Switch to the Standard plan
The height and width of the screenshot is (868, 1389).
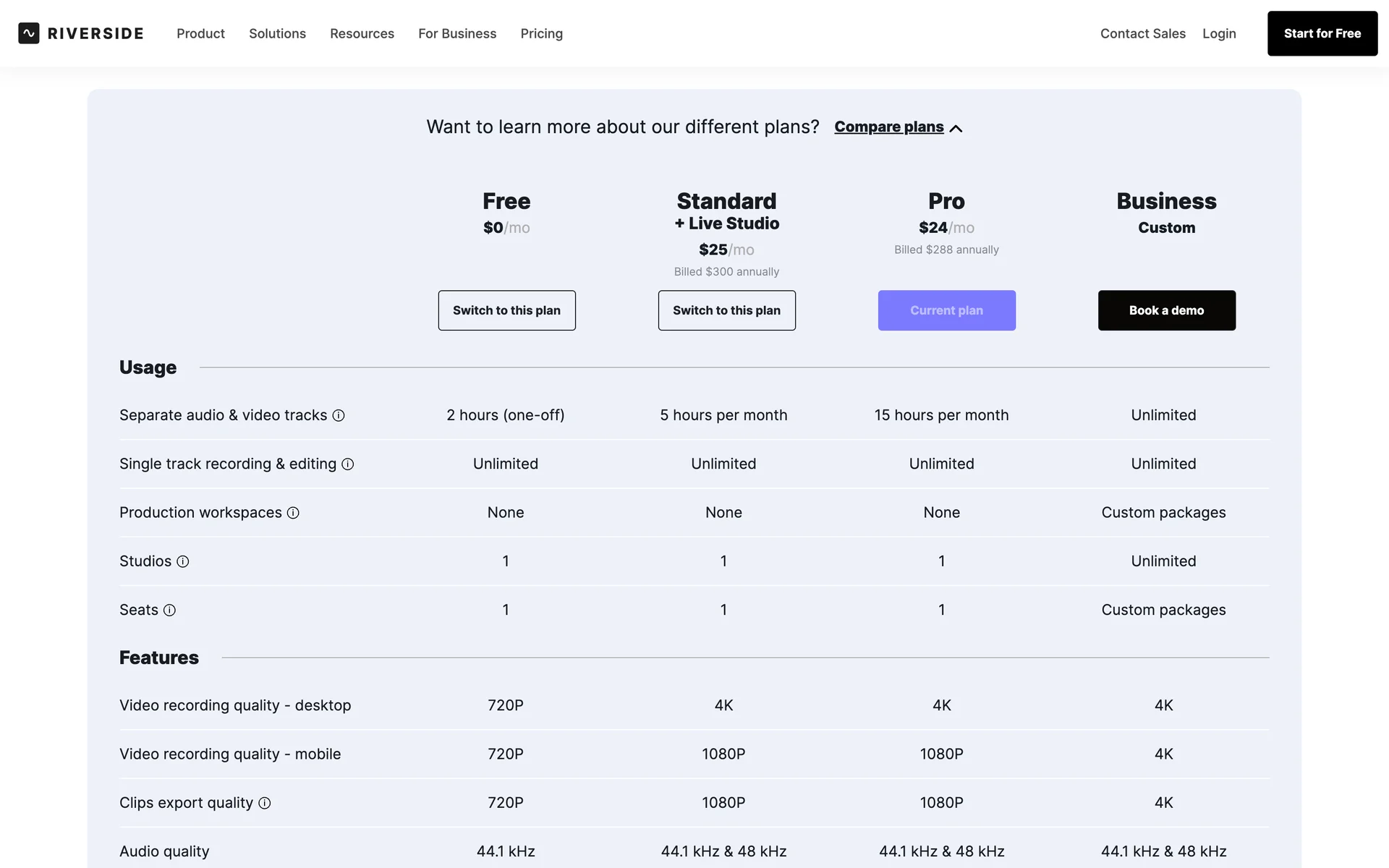tap(726, 310)
